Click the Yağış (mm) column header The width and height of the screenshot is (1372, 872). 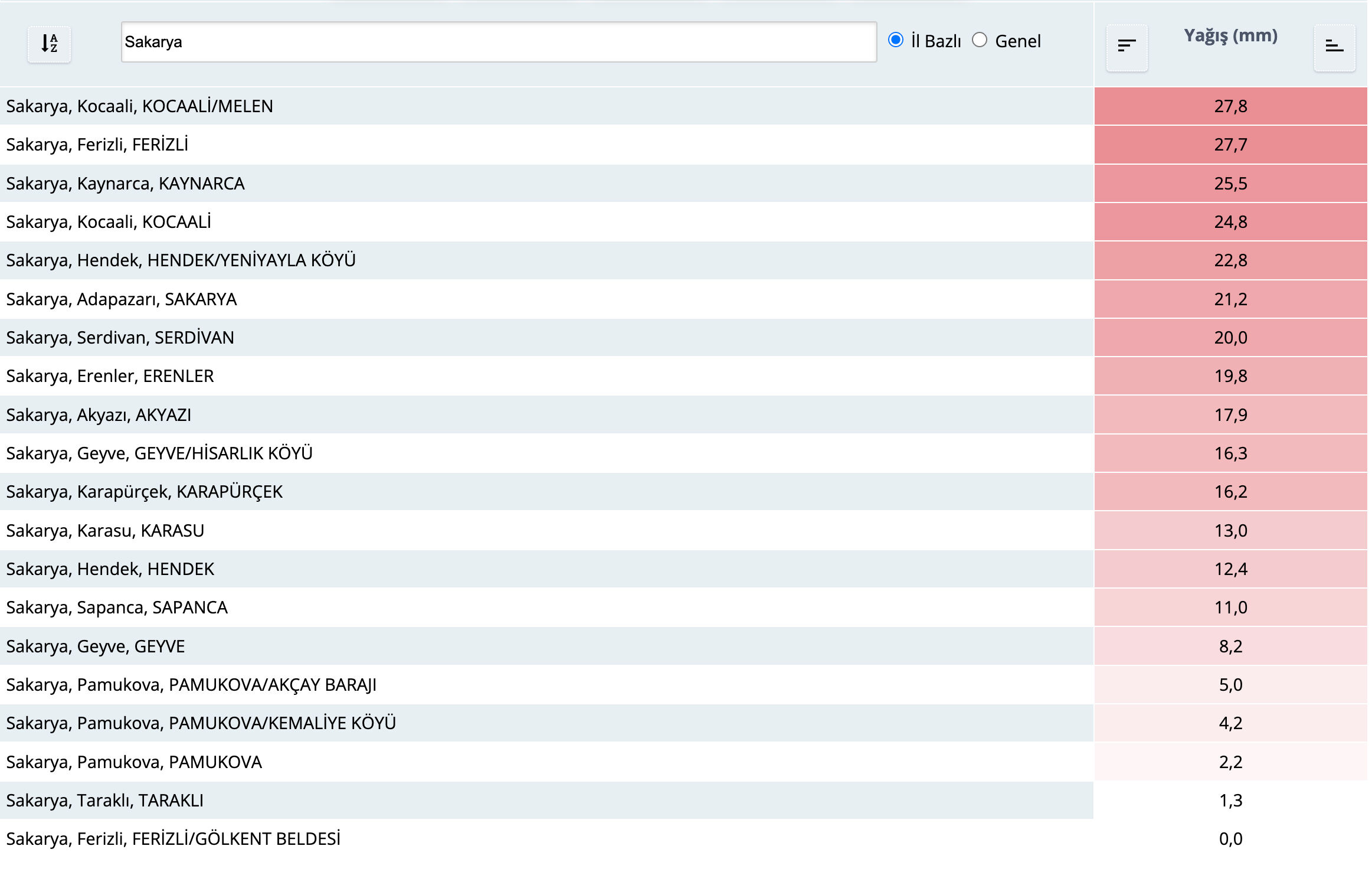pyautogui.click(x=1230, y=35)
